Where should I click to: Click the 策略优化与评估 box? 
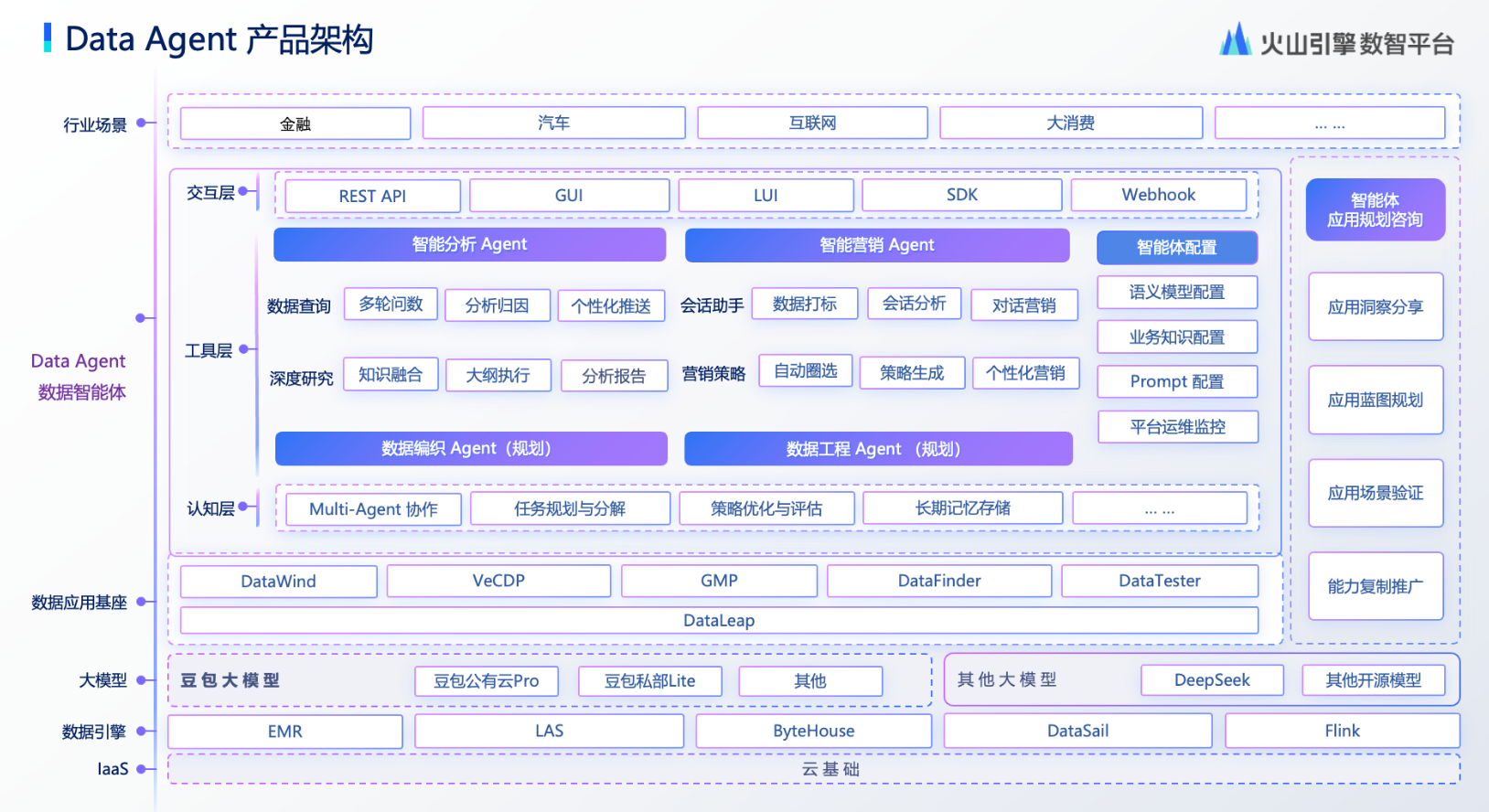click(x=766, y=508)
